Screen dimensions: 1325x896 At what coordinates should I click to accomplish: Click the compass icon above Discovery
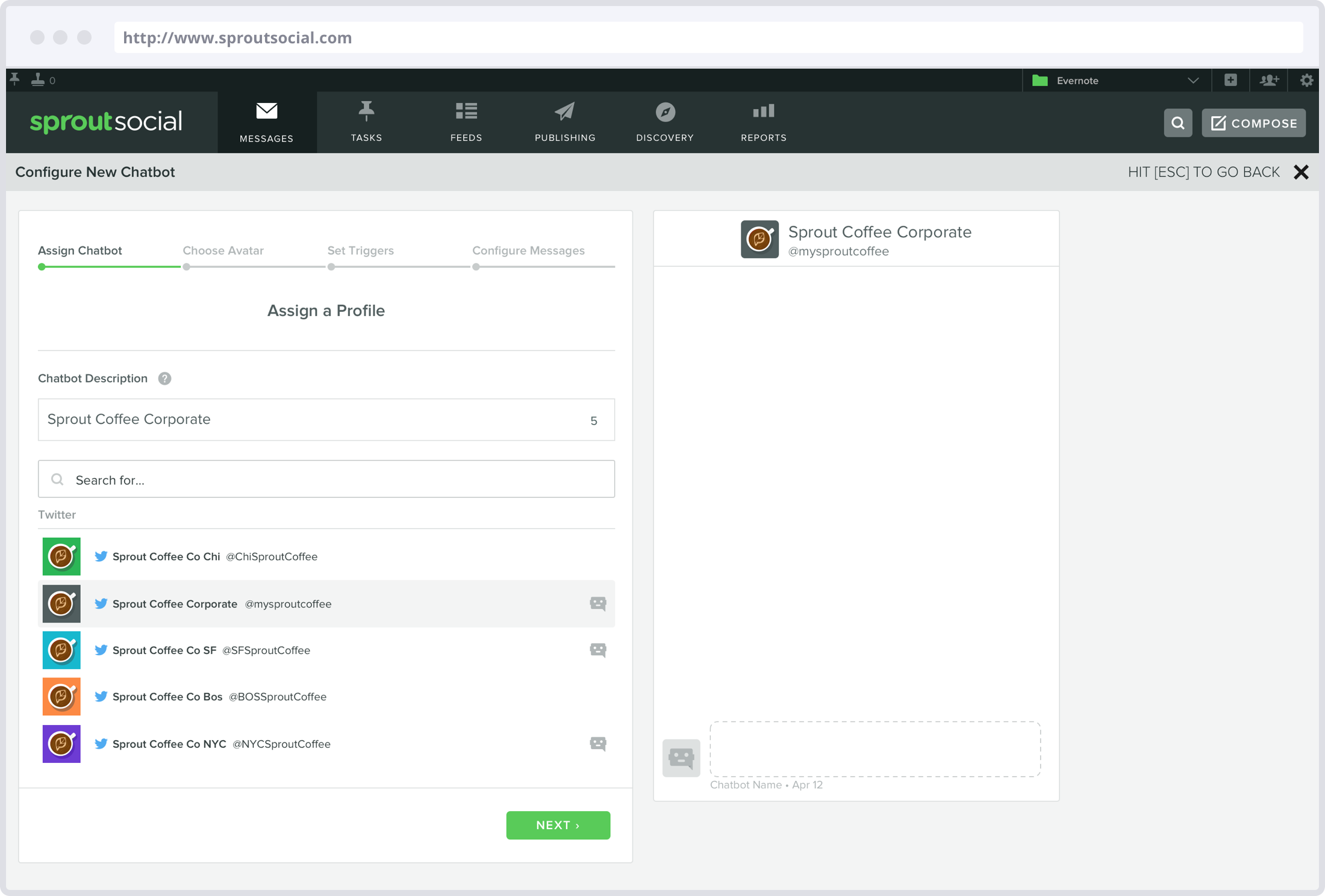[665, 112]
